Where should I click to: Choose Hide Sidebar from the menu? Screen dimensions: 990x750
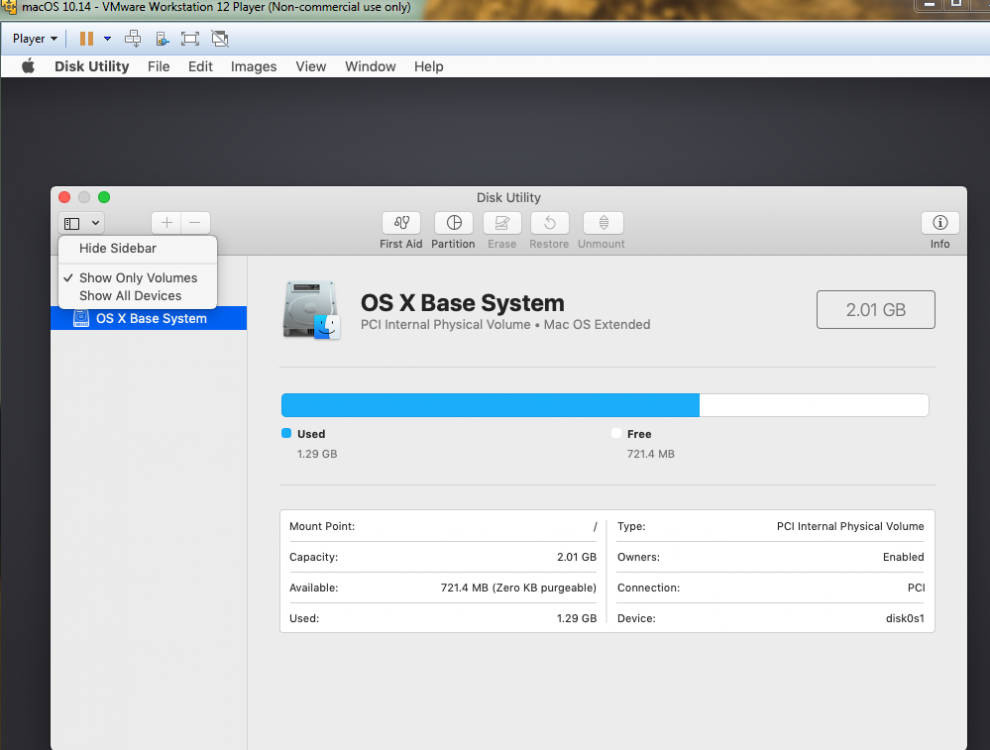pyautogui.click(x=117, y=248)
